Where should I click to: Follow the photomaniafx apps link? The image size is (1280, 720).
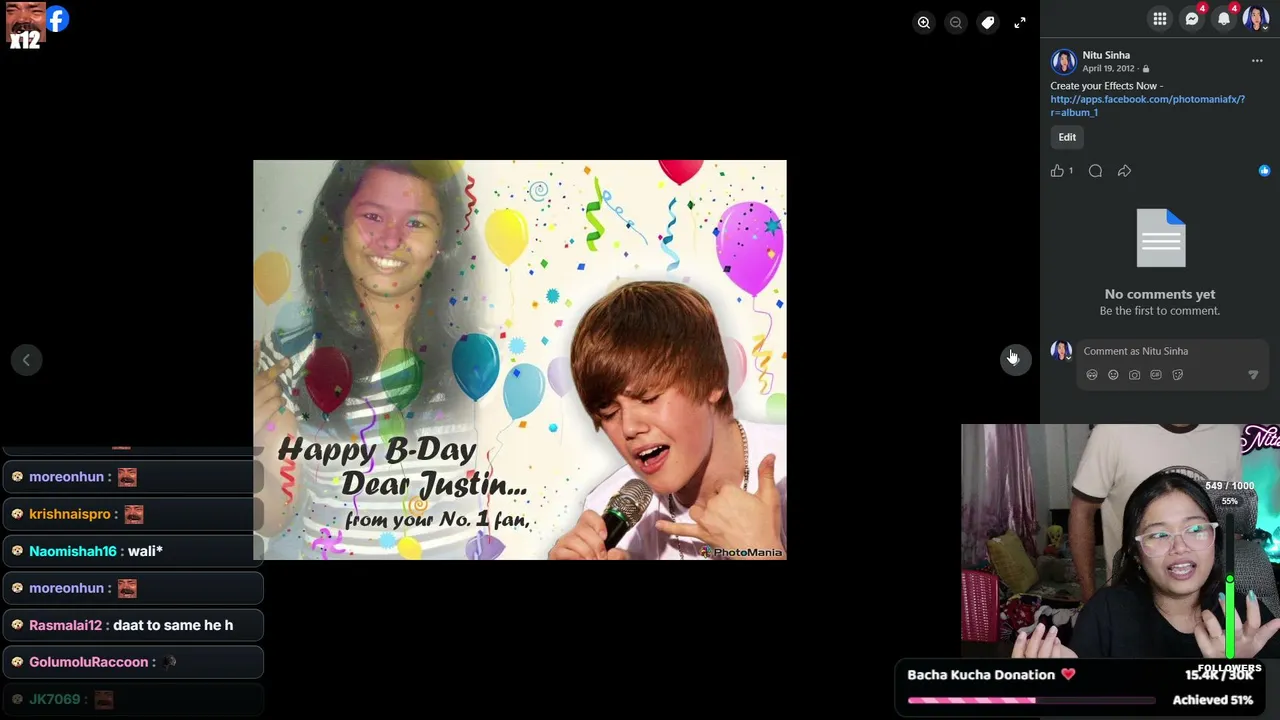pyautogui.click(x=1147, y=106)
